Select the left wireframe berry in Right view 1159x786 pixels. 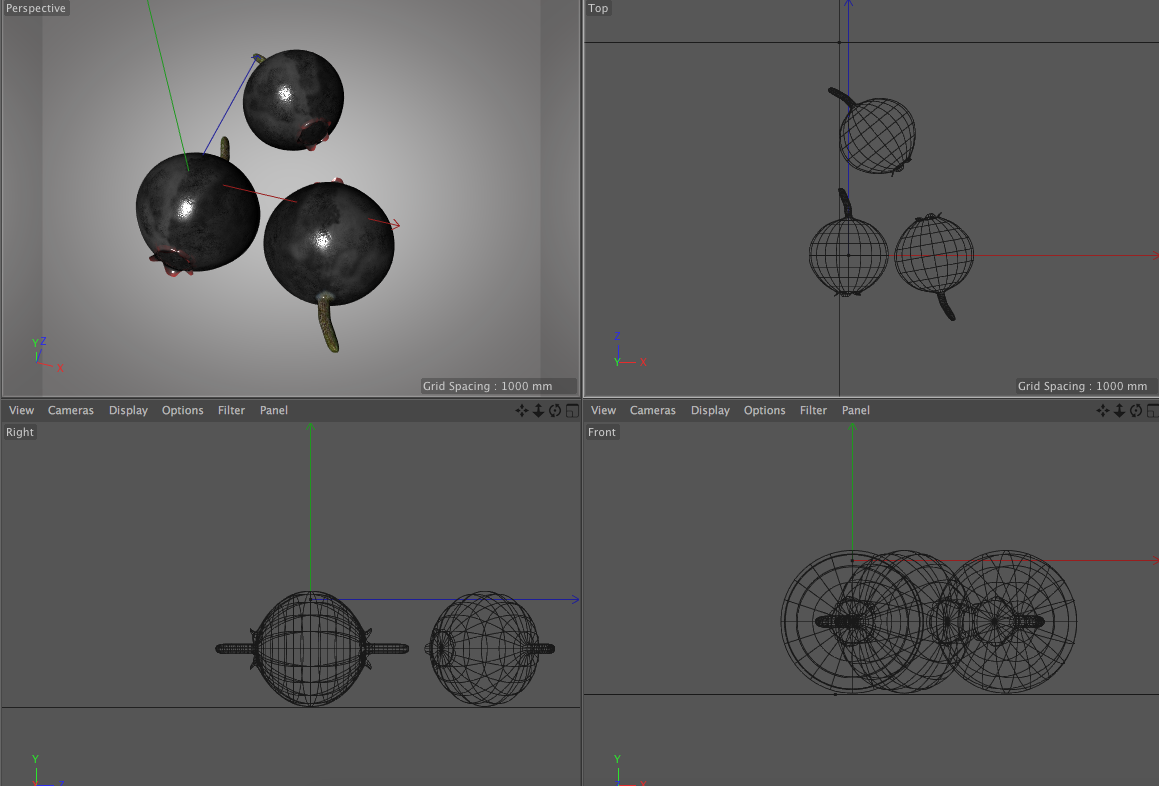pyautogui.click(x=310, y=648)
